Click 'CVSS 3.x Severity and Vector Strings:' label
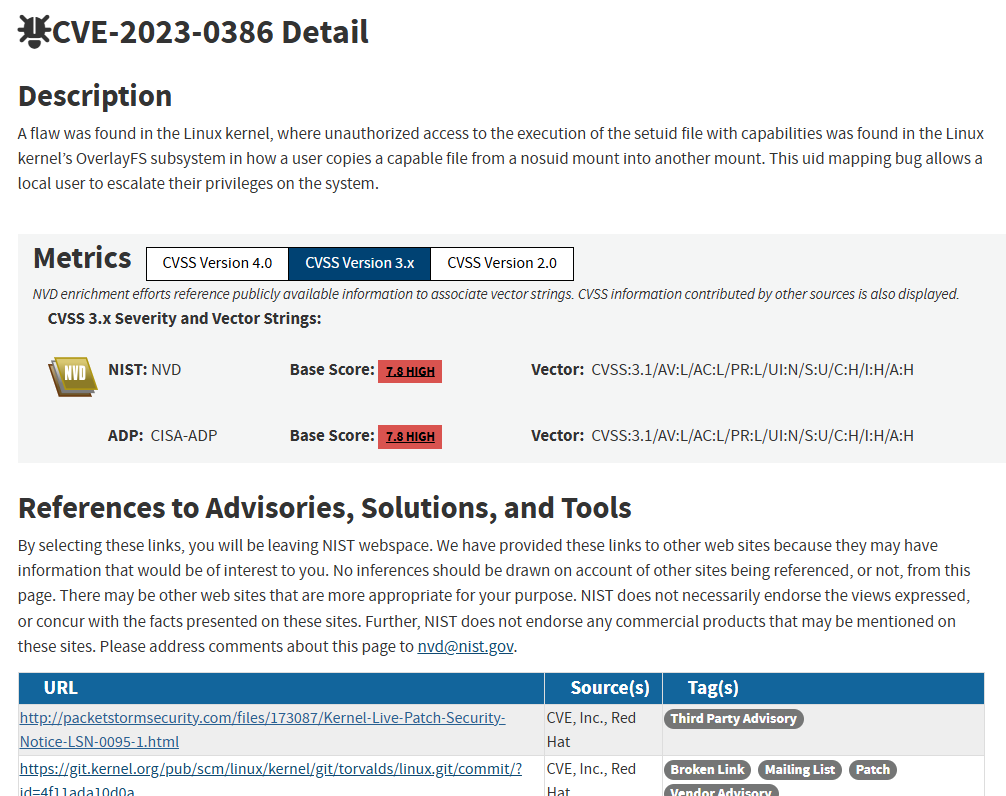 click(184, 319)
